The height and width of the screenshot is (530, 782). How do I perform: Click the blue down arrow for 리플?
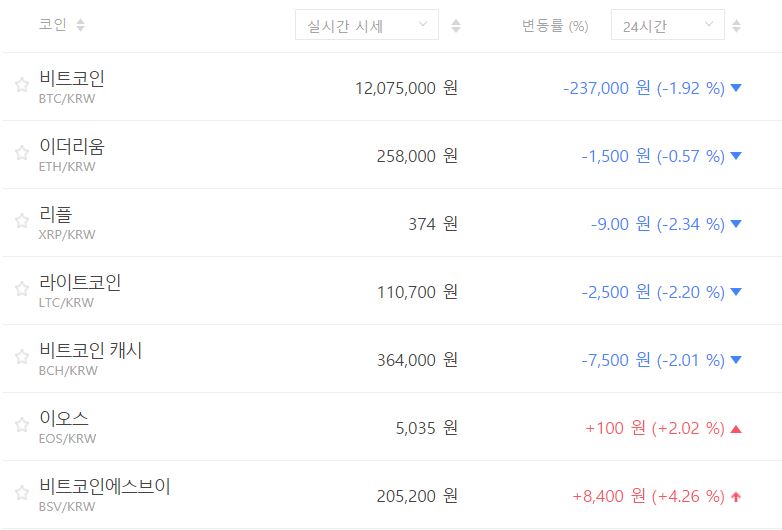point(736,224)
